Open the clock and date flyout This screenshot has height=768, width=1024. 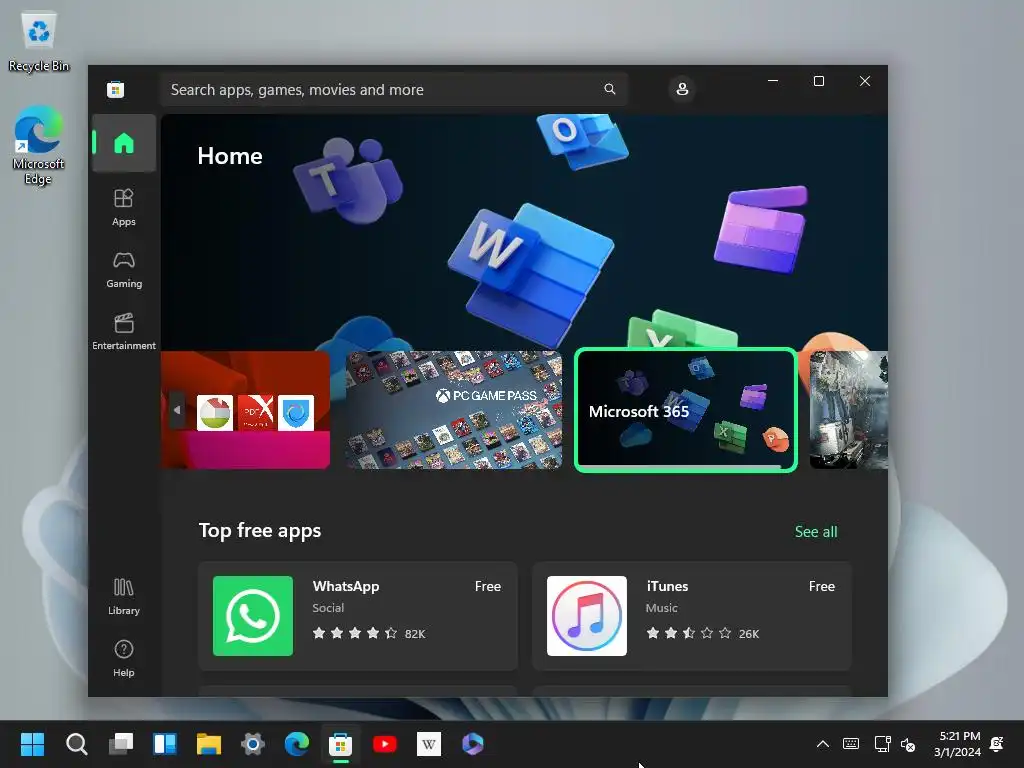click(x=957, y=744)
